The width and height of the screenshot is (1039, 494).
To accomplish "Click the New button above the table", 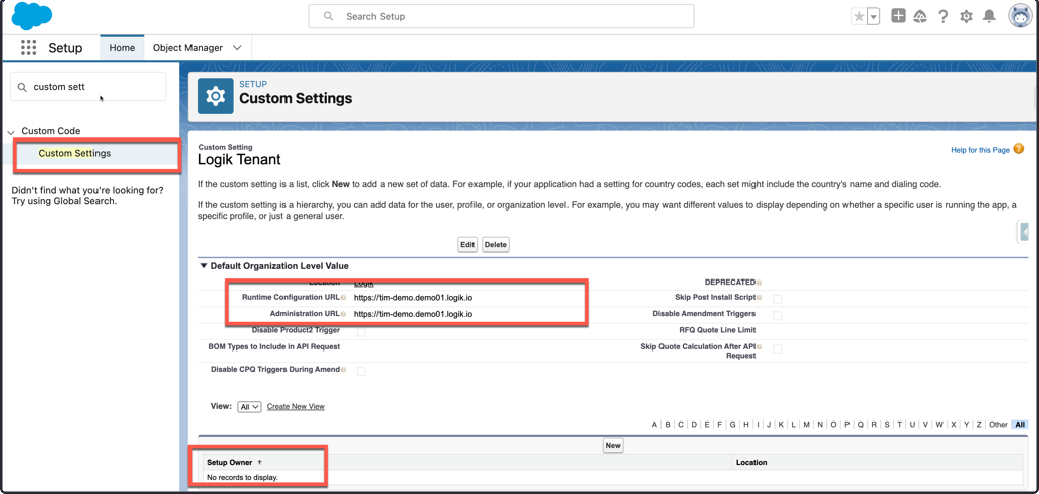I will click(613, 446).
